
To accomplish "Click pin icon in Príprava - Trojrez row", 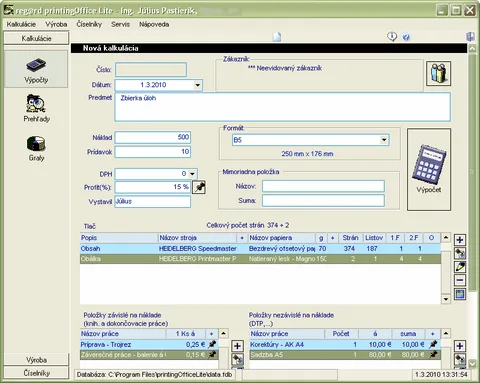I will click(x=211, y=344).
